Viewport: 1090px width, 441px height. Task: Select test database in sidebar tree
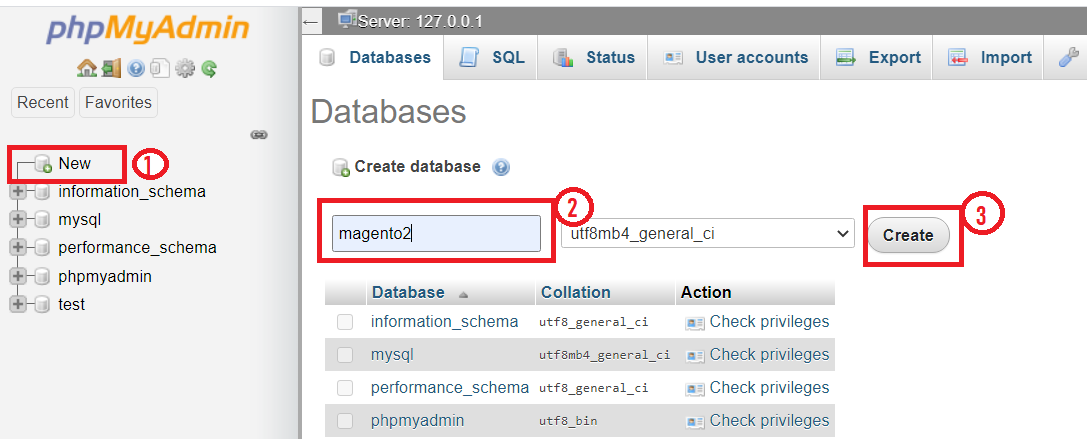click(72, 305)
